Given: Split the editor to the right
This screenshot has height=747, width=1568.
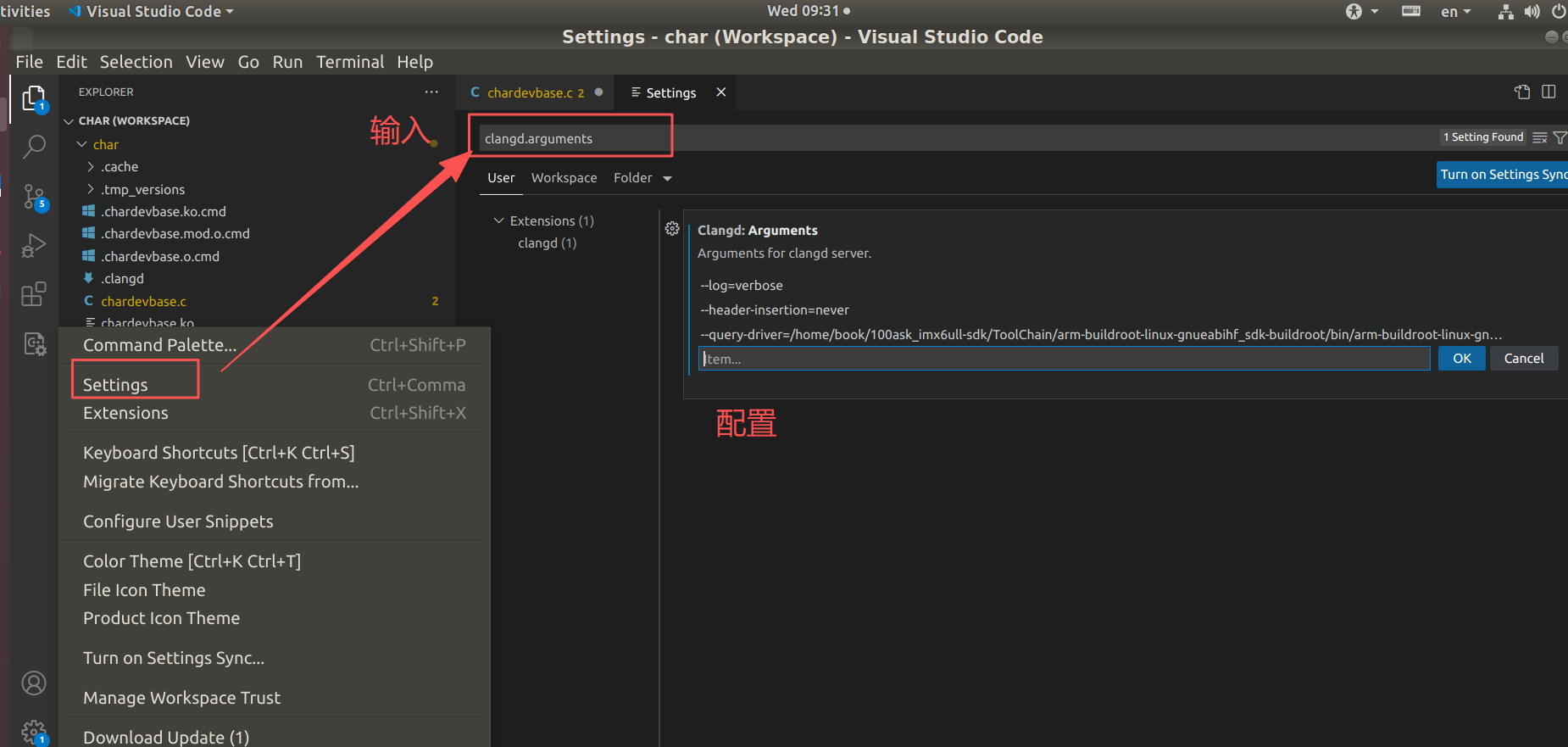Looking at the screenshot, I should [1549, 92].
